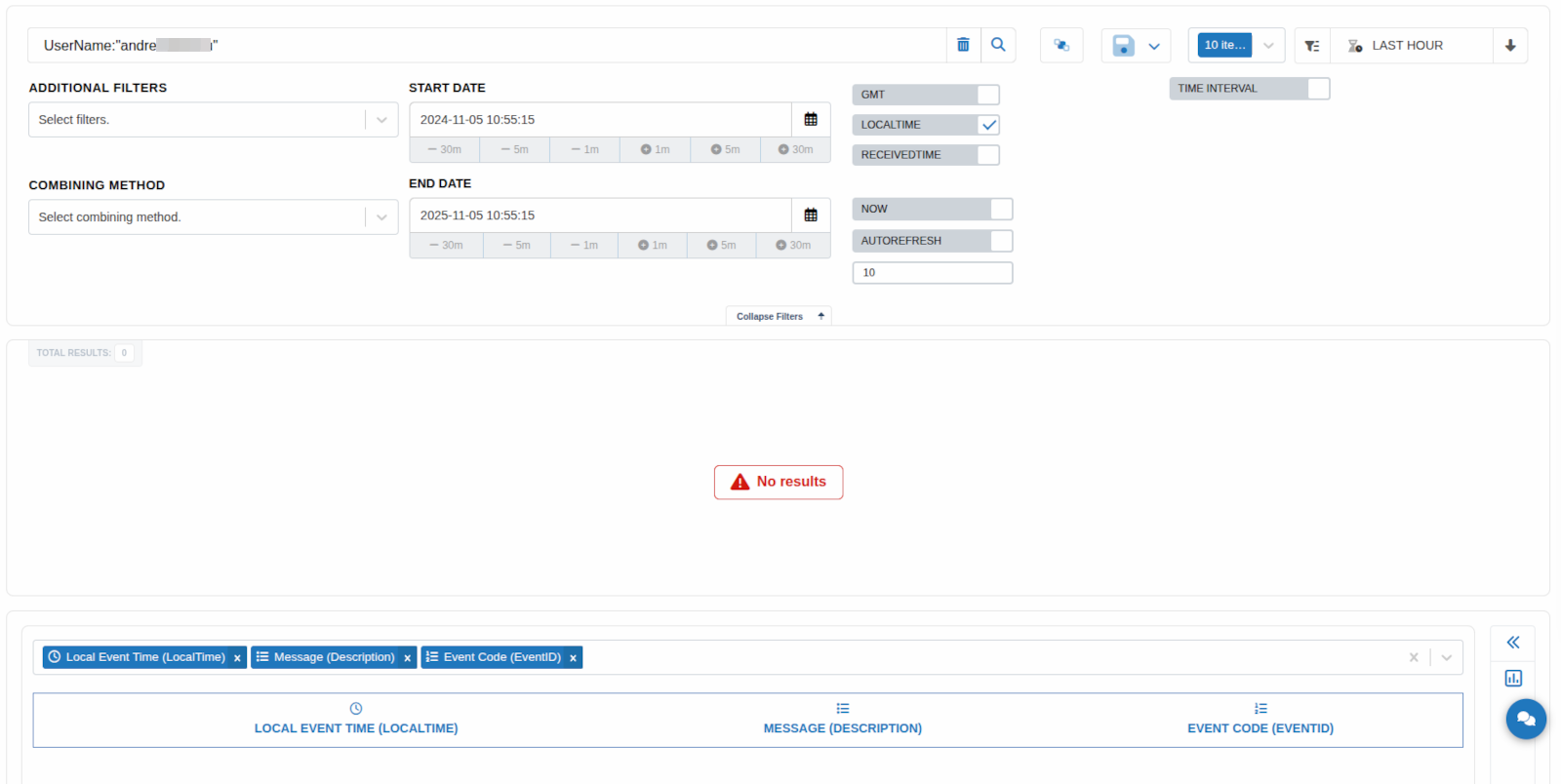Image resolution: width=1561 pixels, height=784 pixels.
Task: Click the filter list icon beside Last Hour
Action: coord(1312,46)
